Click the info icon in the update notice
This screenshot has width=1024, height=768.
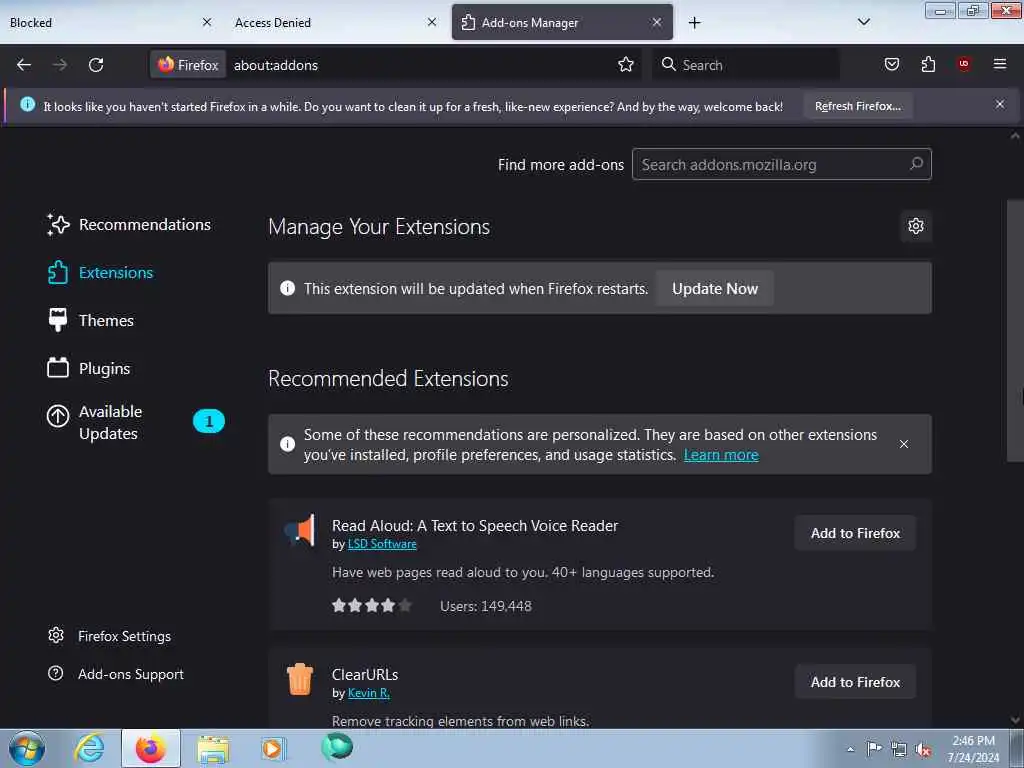[287, 288]
